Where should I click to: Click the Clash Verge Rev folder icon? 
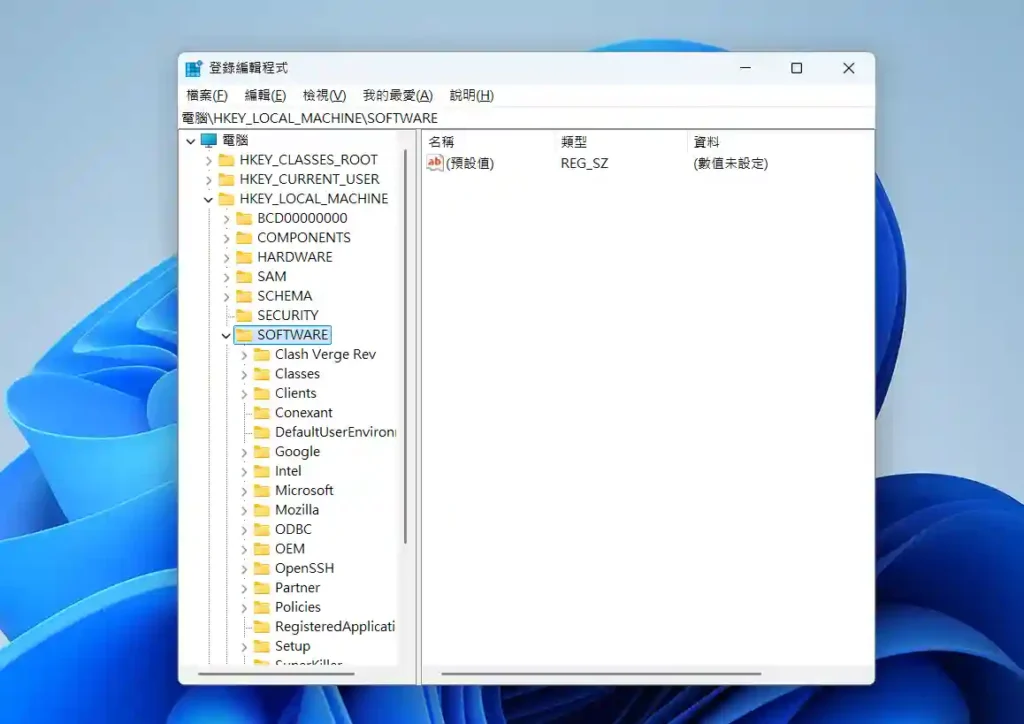click(x=261, y=354)
